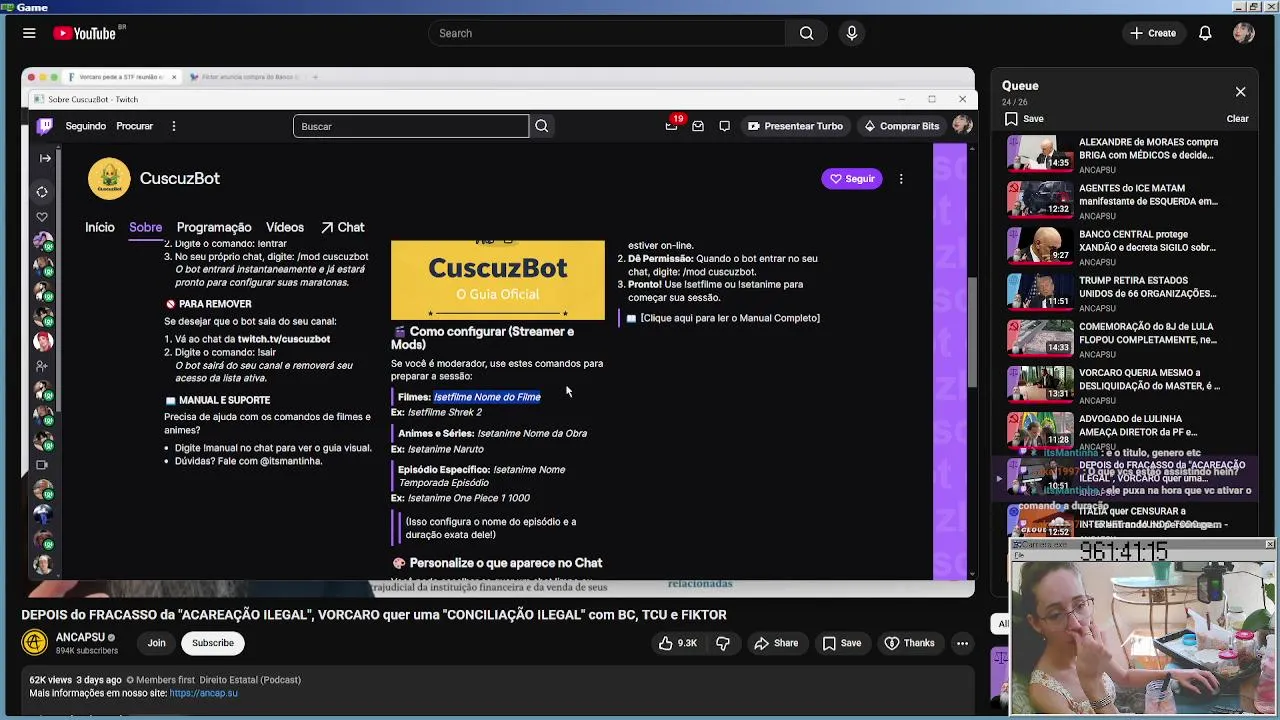The height and width of the screenshot is (720, 1280).
Task: Open Clique aqui para ler o Manual Completo
Action: click(x=730, y=318)
